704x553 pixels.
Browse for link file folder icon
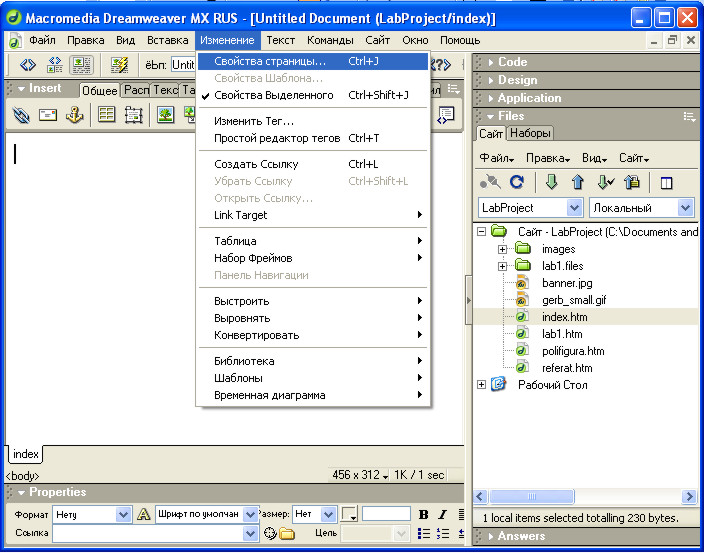coord(286,534)
